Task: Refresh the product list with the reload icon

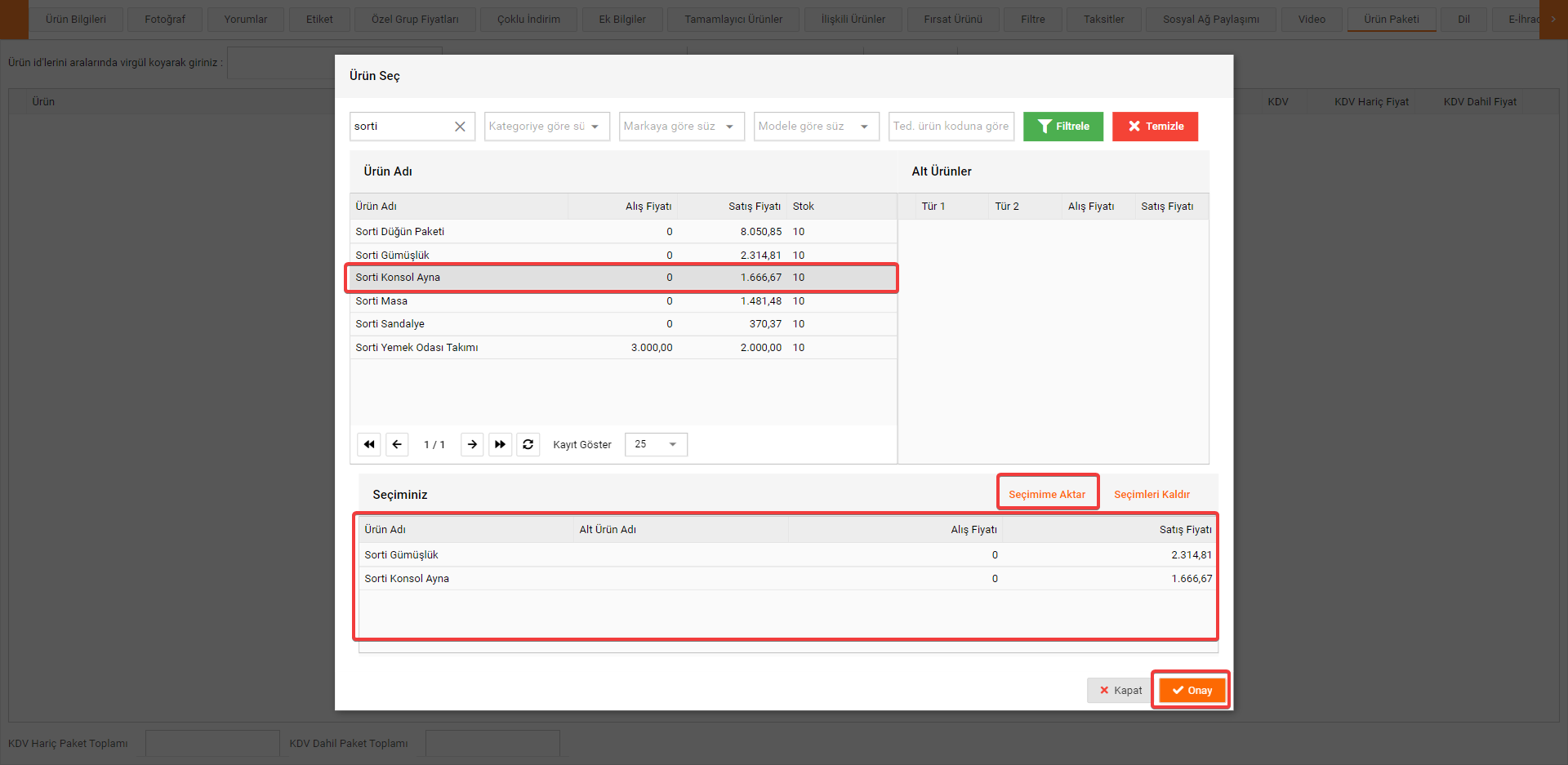Action: [528, 444]
